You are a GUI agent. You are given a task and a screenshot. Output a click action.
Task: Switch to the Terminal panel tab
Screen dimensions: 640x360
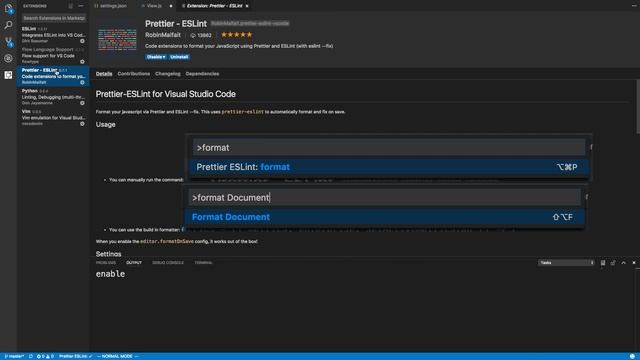click(x=203, y=263)
